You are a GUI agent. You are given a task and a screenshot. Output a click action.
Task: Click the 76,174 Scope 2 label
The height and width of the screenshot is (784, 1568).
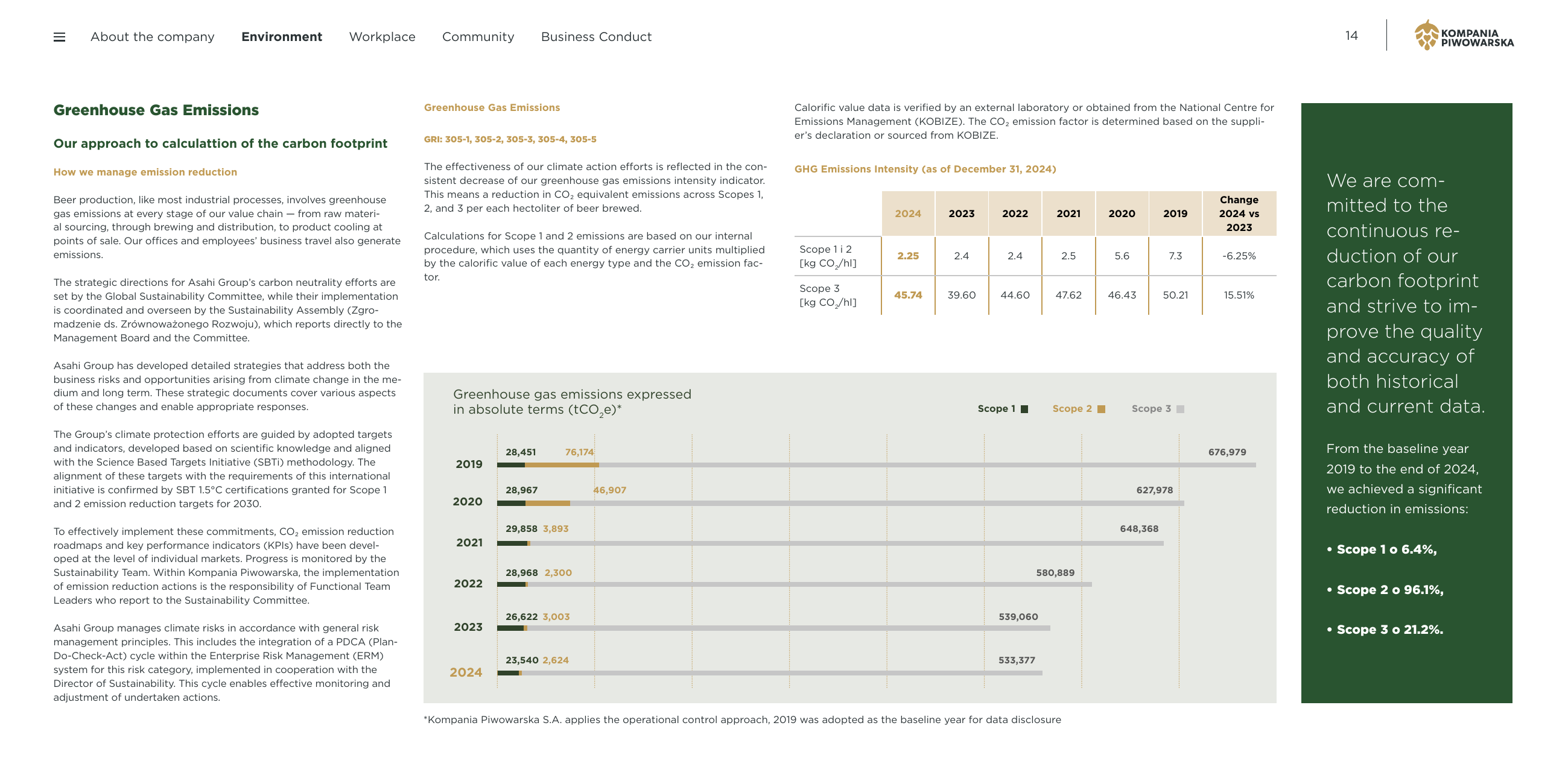[x=579, y=452]
